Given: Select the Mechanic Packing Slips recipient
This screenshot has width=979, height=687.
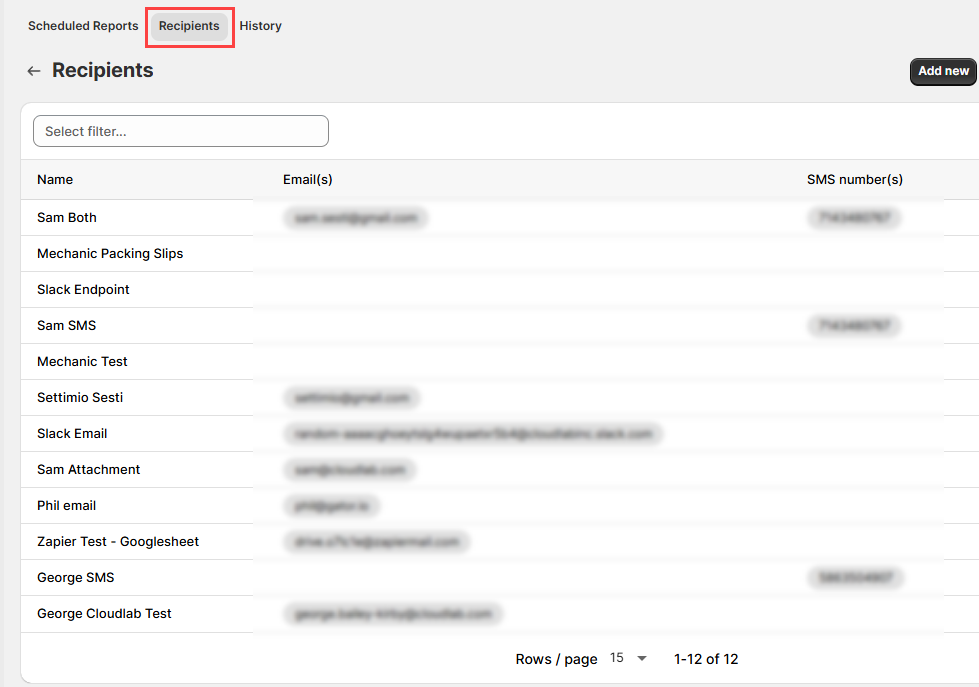Looking at the screenshot, I should 110,254.
